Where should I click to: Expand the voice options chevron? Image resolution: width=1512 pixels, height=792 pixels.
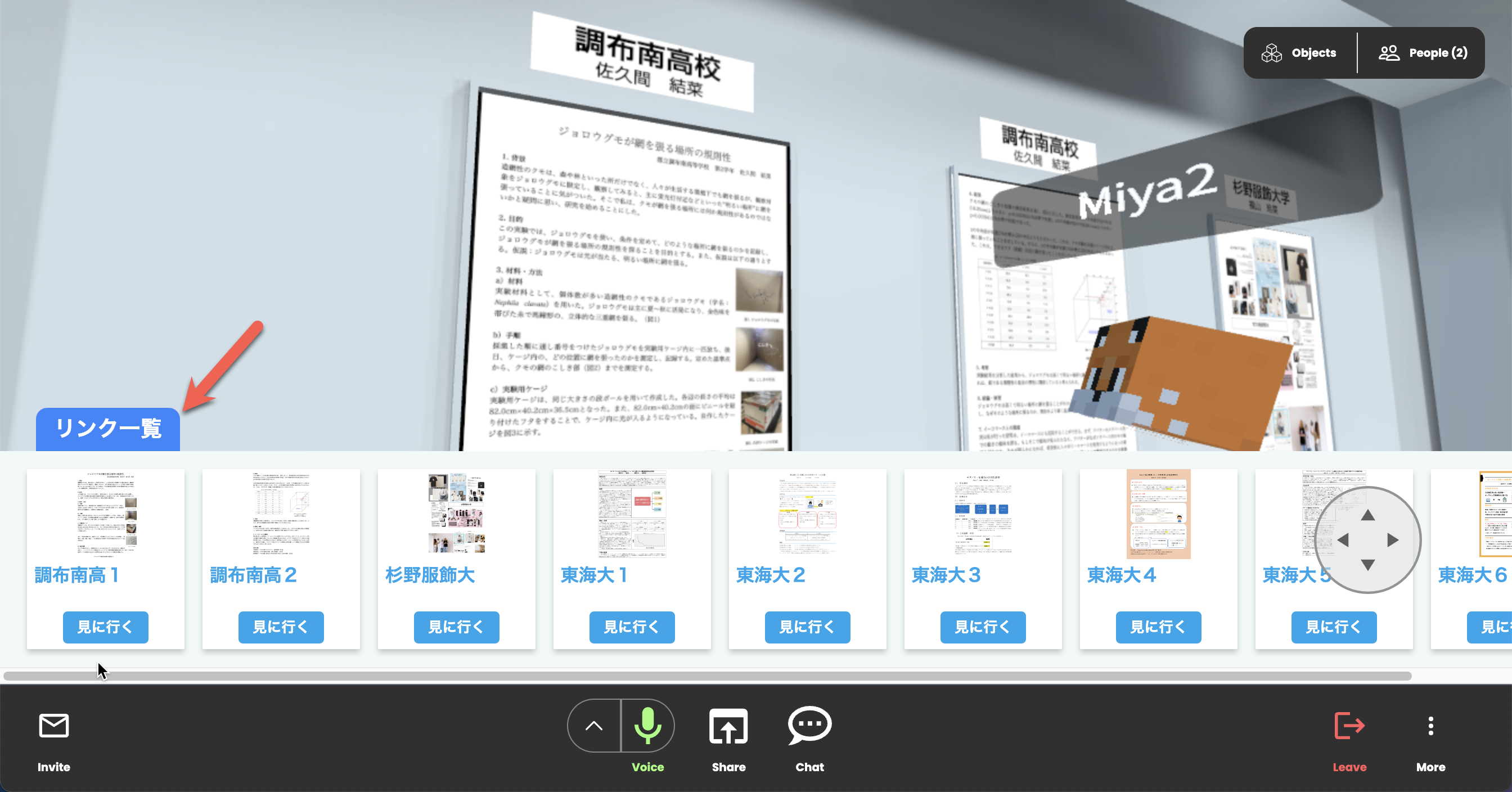(594, 726)
